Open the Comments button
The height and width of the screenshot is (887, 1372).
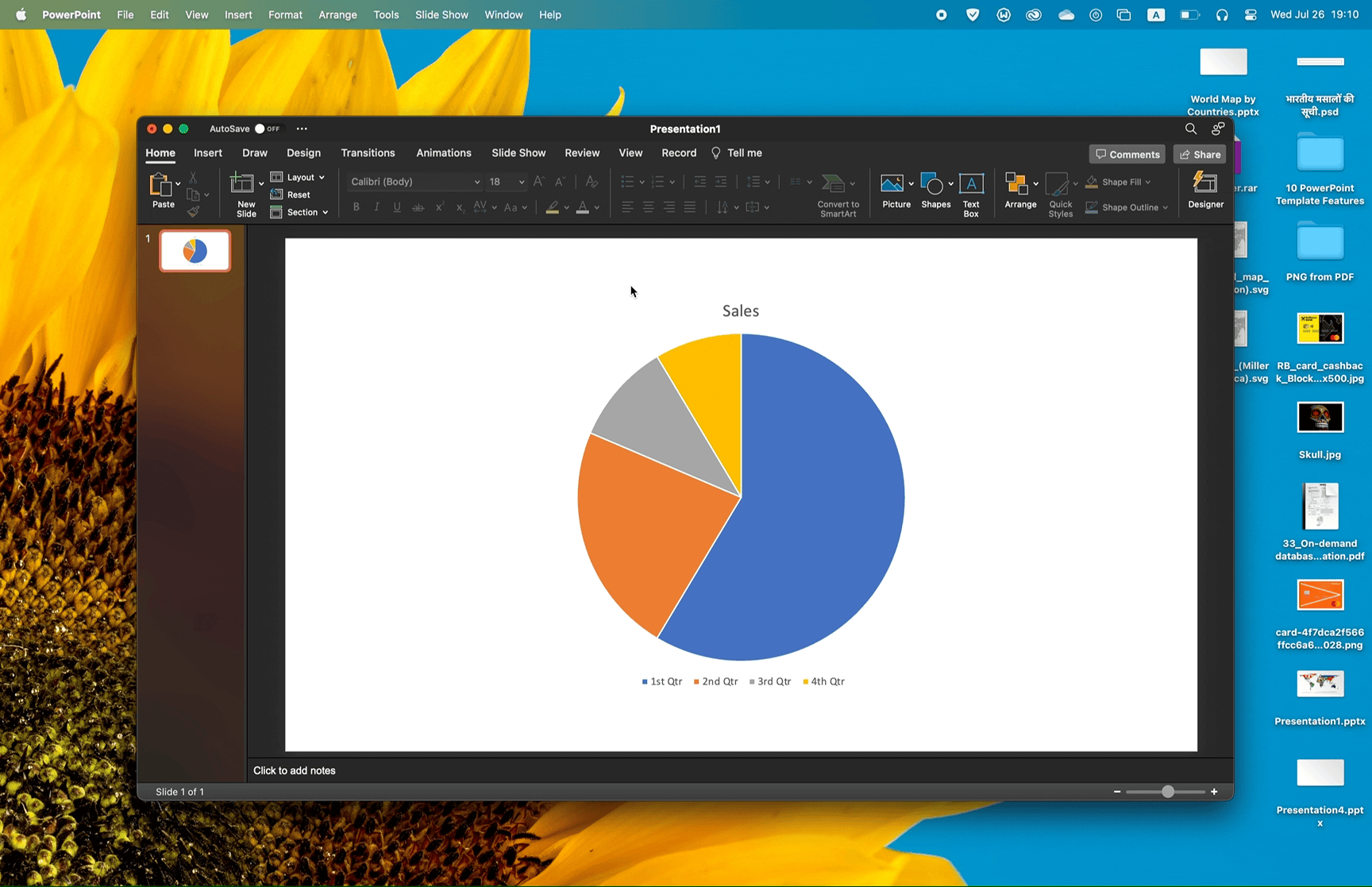(1127, 154)
